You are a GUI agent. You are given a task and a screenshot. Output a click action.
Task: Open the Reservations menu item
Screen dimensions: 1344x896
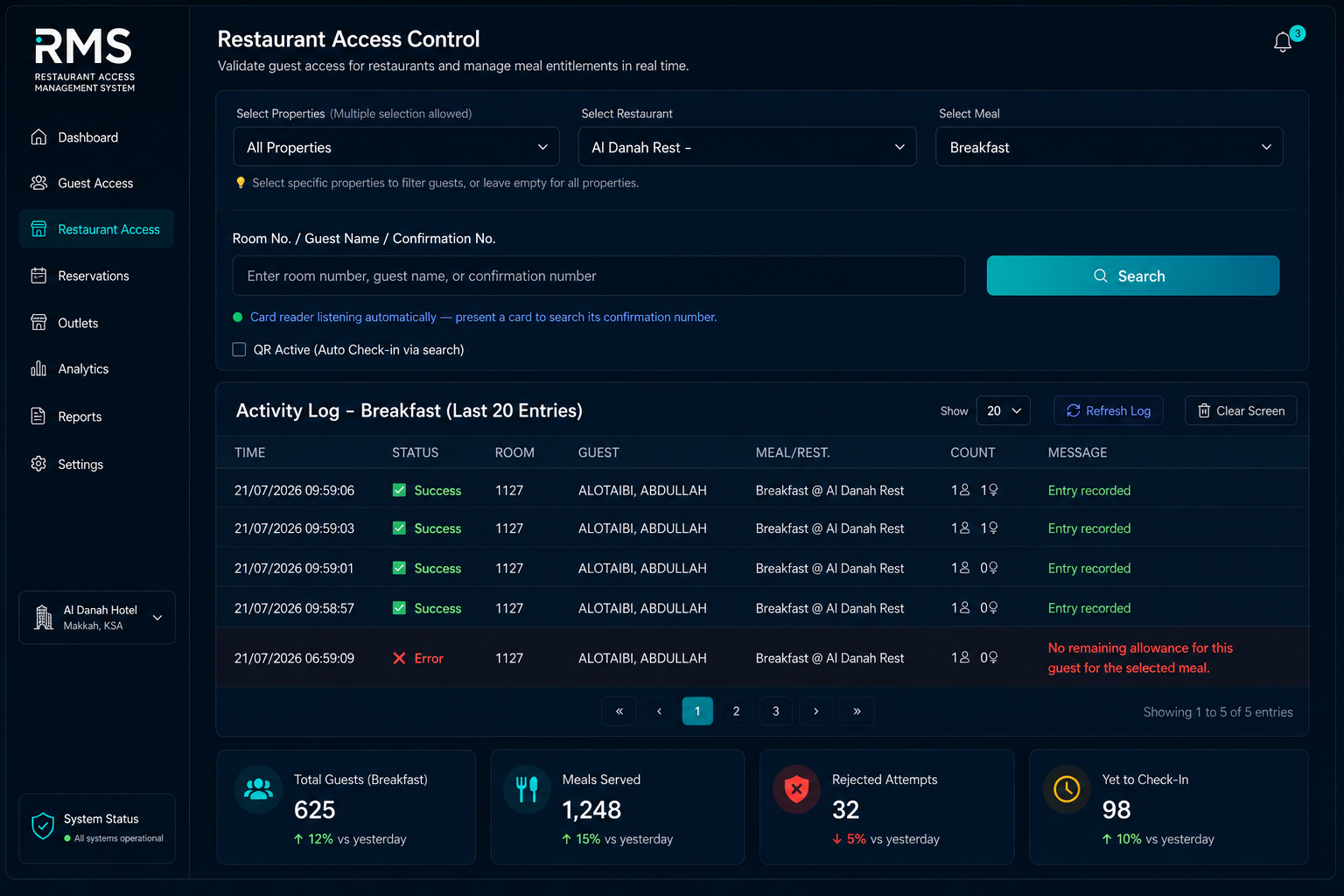coord(96,276)
